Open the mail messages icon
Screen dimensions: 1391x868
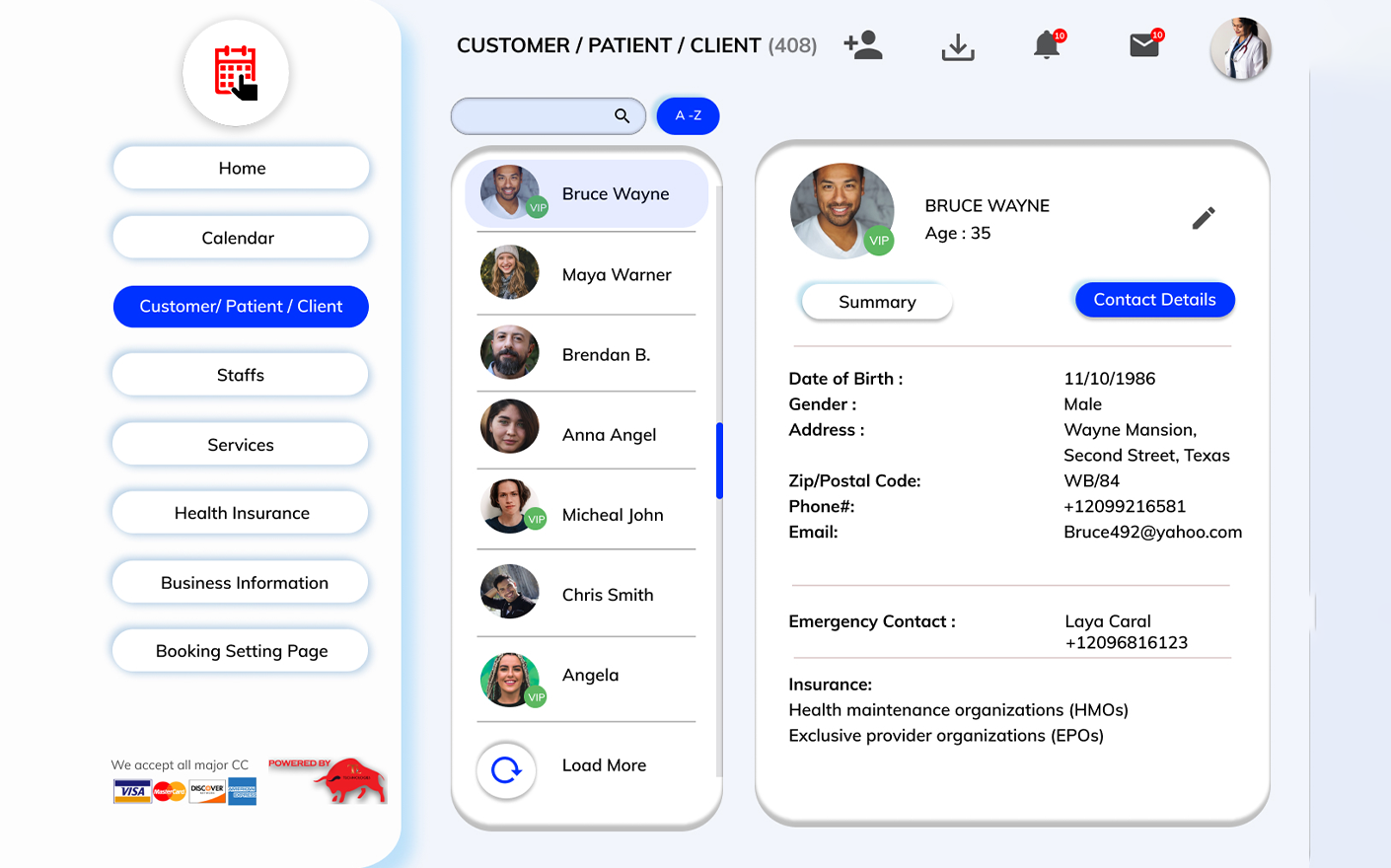coord(1145,44)
